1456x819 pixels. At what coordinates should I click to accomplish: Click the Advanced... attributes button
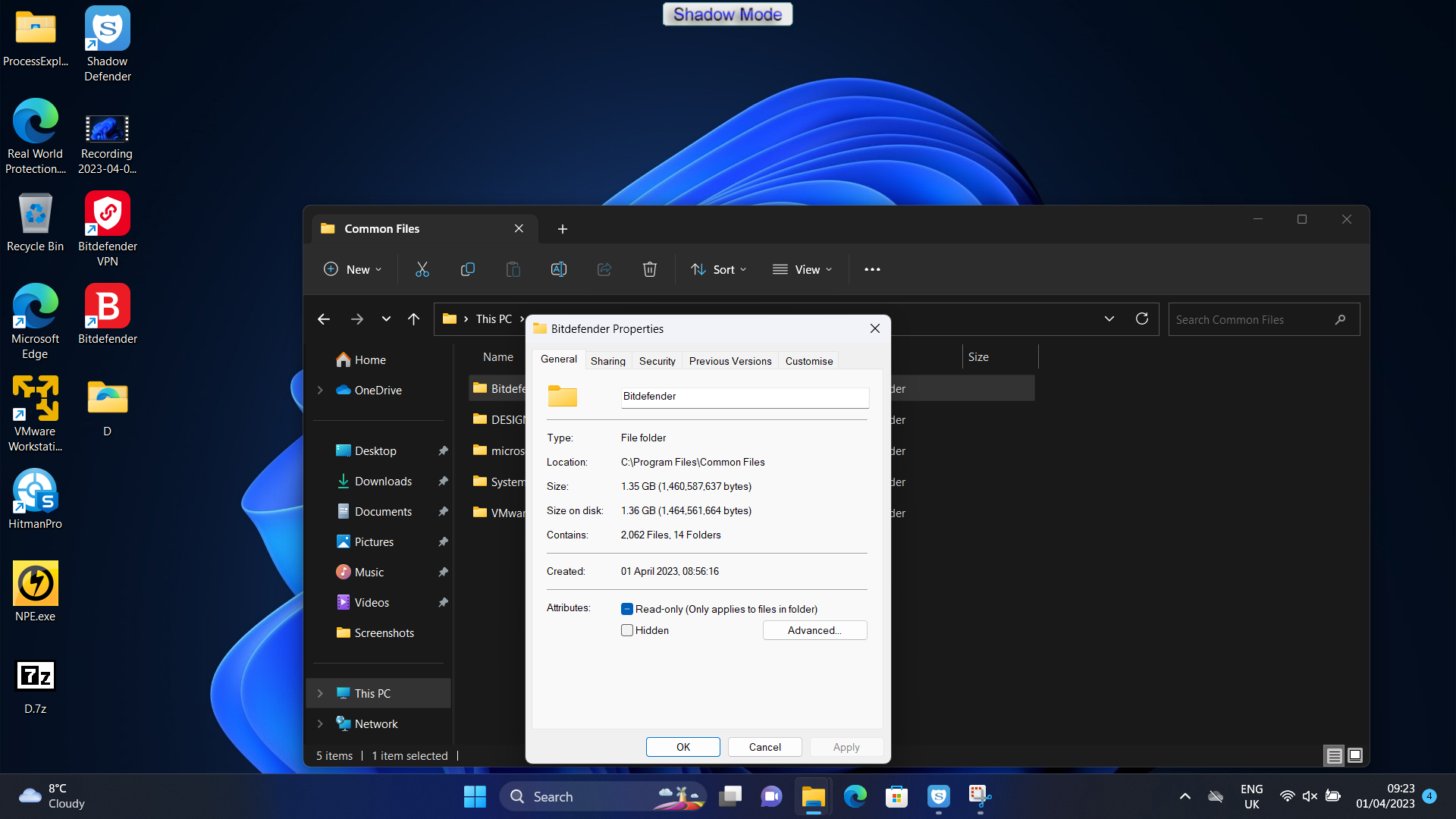coord(814,630)
